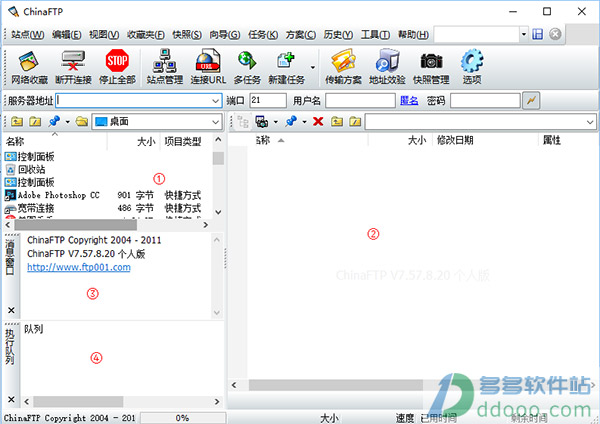Click the 端口 port field
The image size is (600, 424).
(x=268, y=101)
